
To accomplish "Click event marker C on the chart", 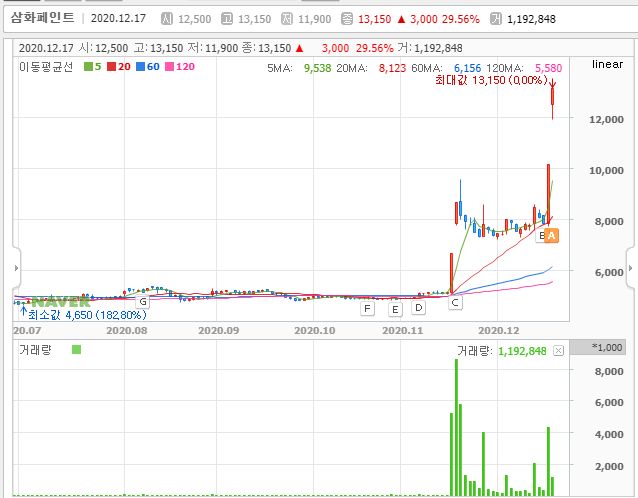I will click(x=455, y=303).
